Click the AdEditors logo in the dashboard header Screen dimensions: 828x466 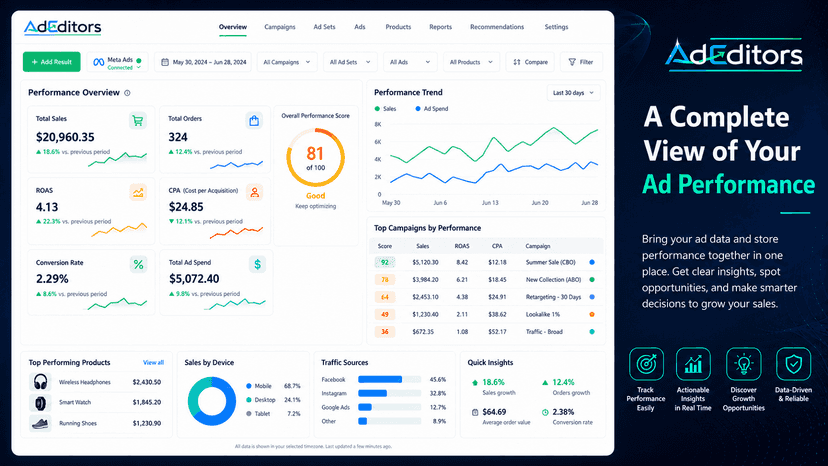[62, 27]
